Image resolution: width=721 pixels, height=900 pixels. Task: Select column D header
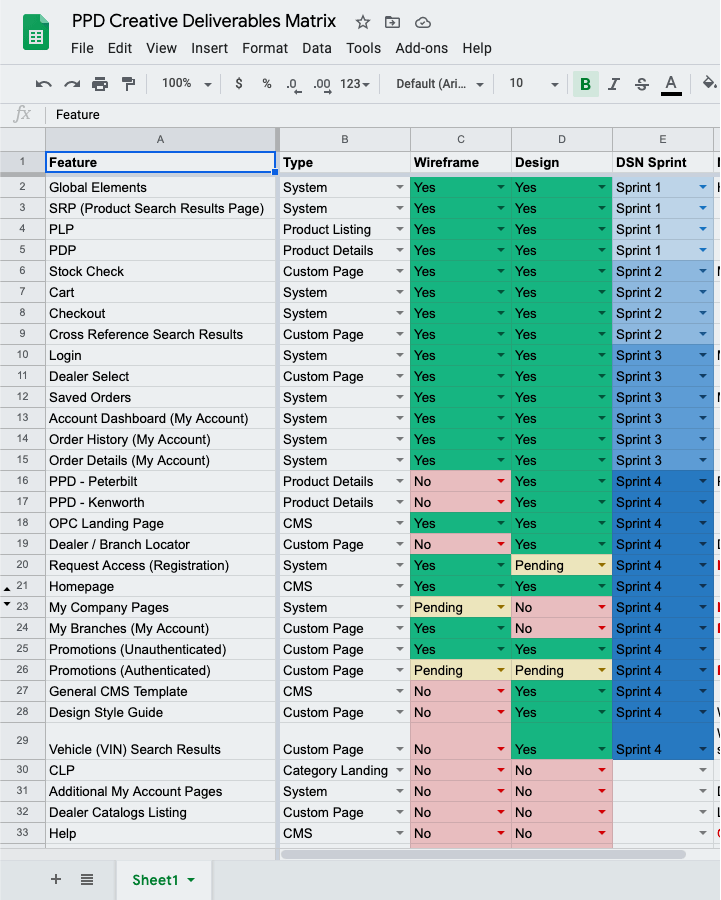pyautogui.click(x=561, y=139)
